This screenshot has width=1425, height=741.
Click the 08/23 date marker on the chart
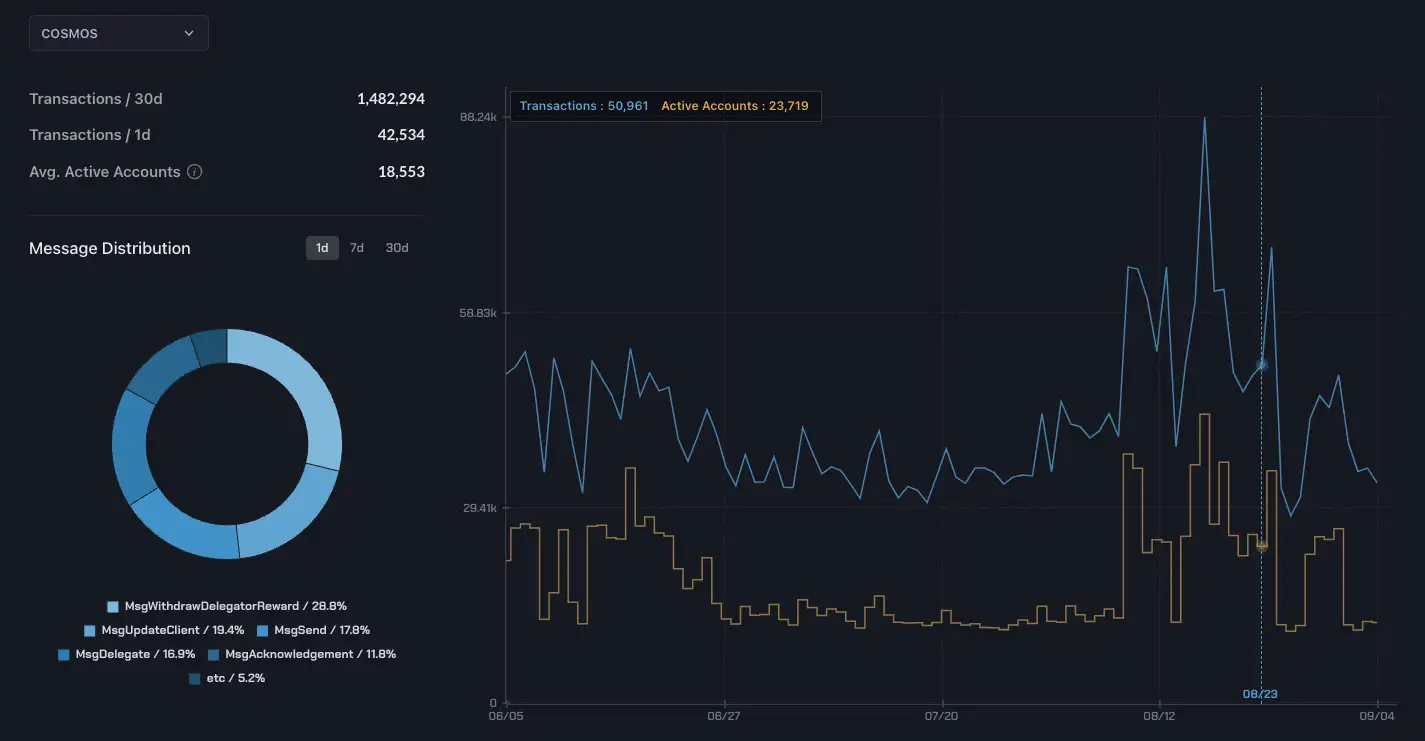click(1259, 692)
